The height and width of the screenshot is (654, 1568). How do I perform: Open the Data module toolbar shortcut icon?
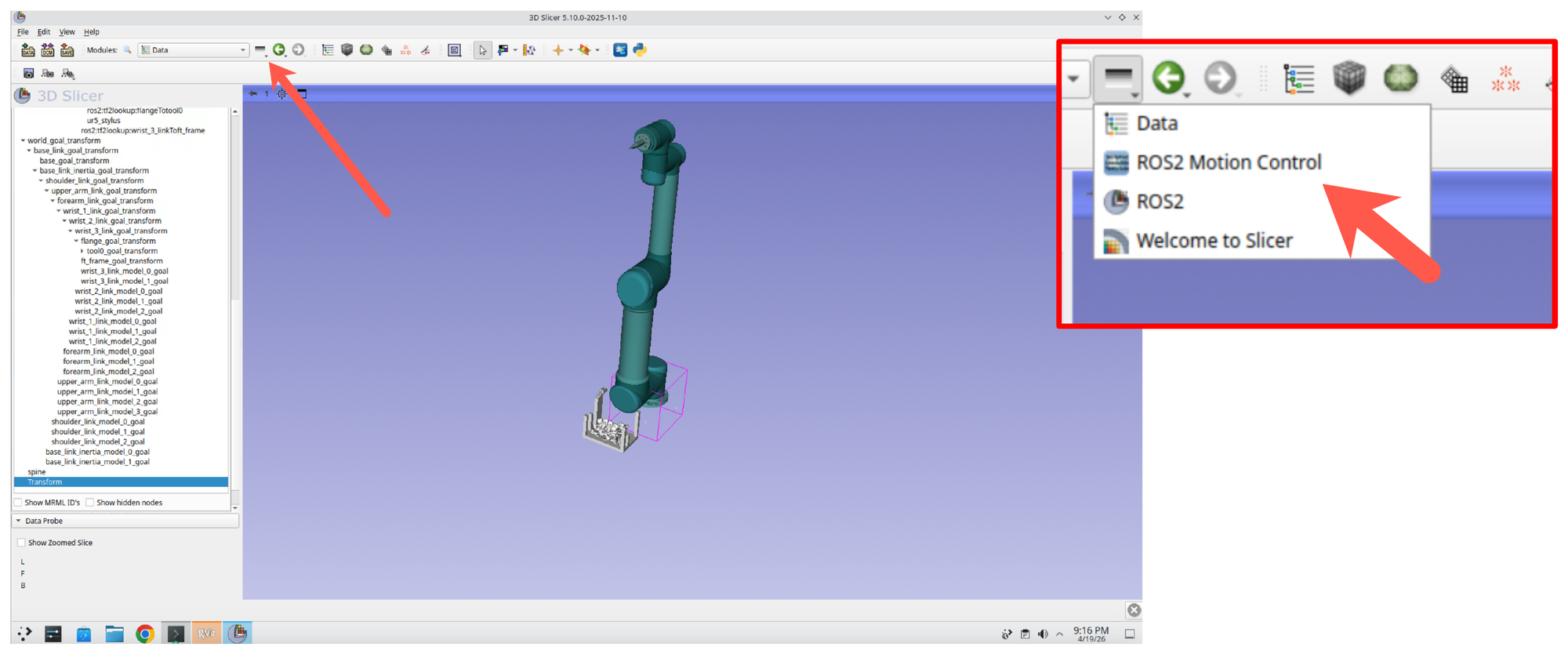tap(328, 50)
